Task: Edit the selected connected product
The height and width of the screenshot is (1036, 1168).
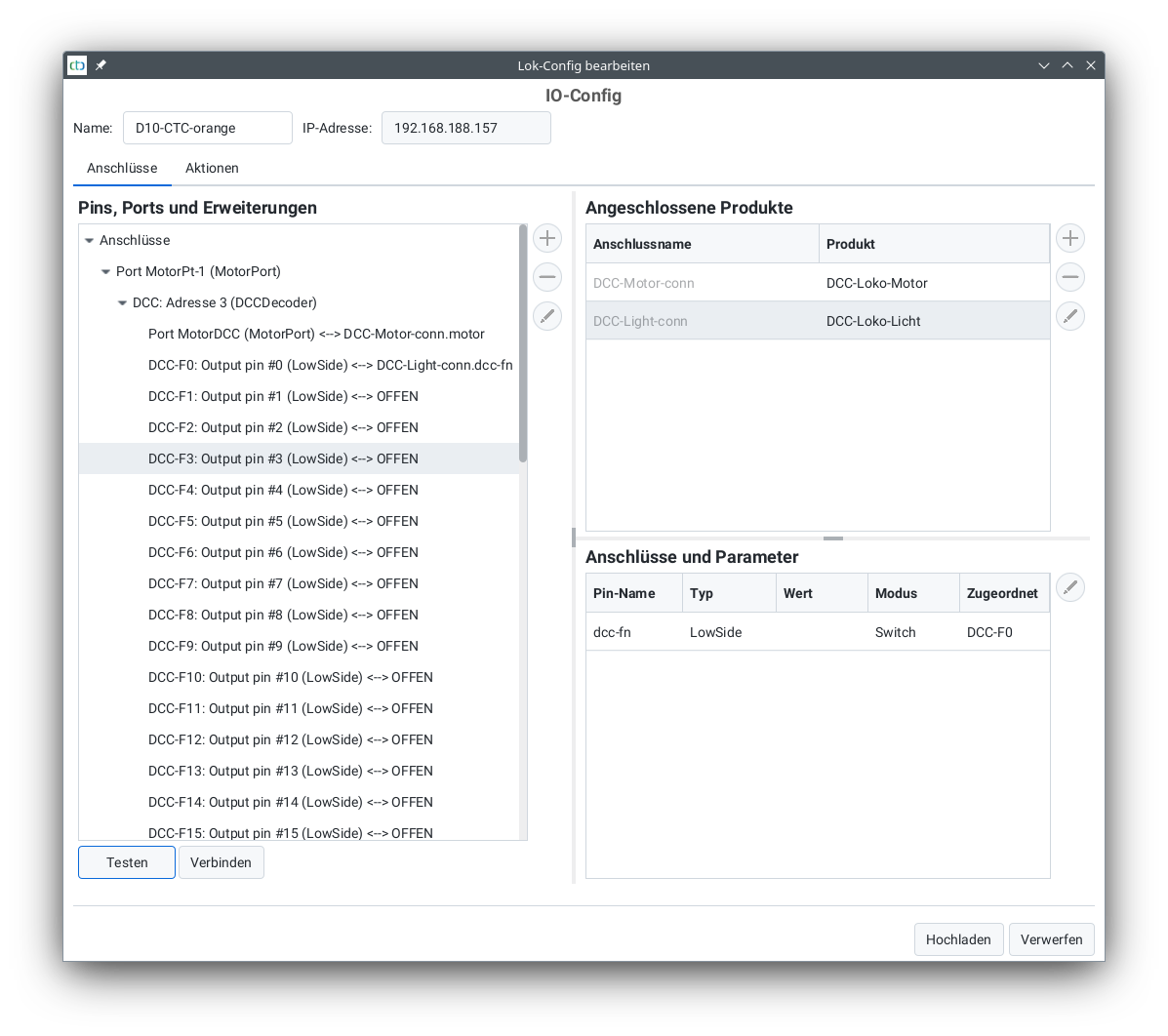Action: click(1070, 316)
